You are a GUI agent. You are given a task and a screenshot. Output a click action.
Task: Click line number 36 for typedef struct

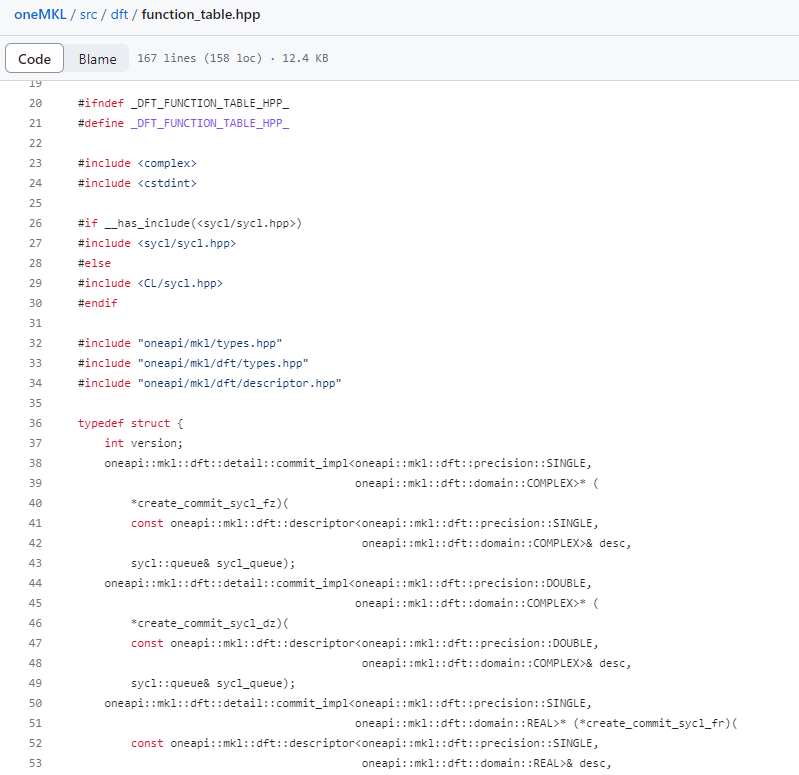pyautogui.click(x=36, y=423)
